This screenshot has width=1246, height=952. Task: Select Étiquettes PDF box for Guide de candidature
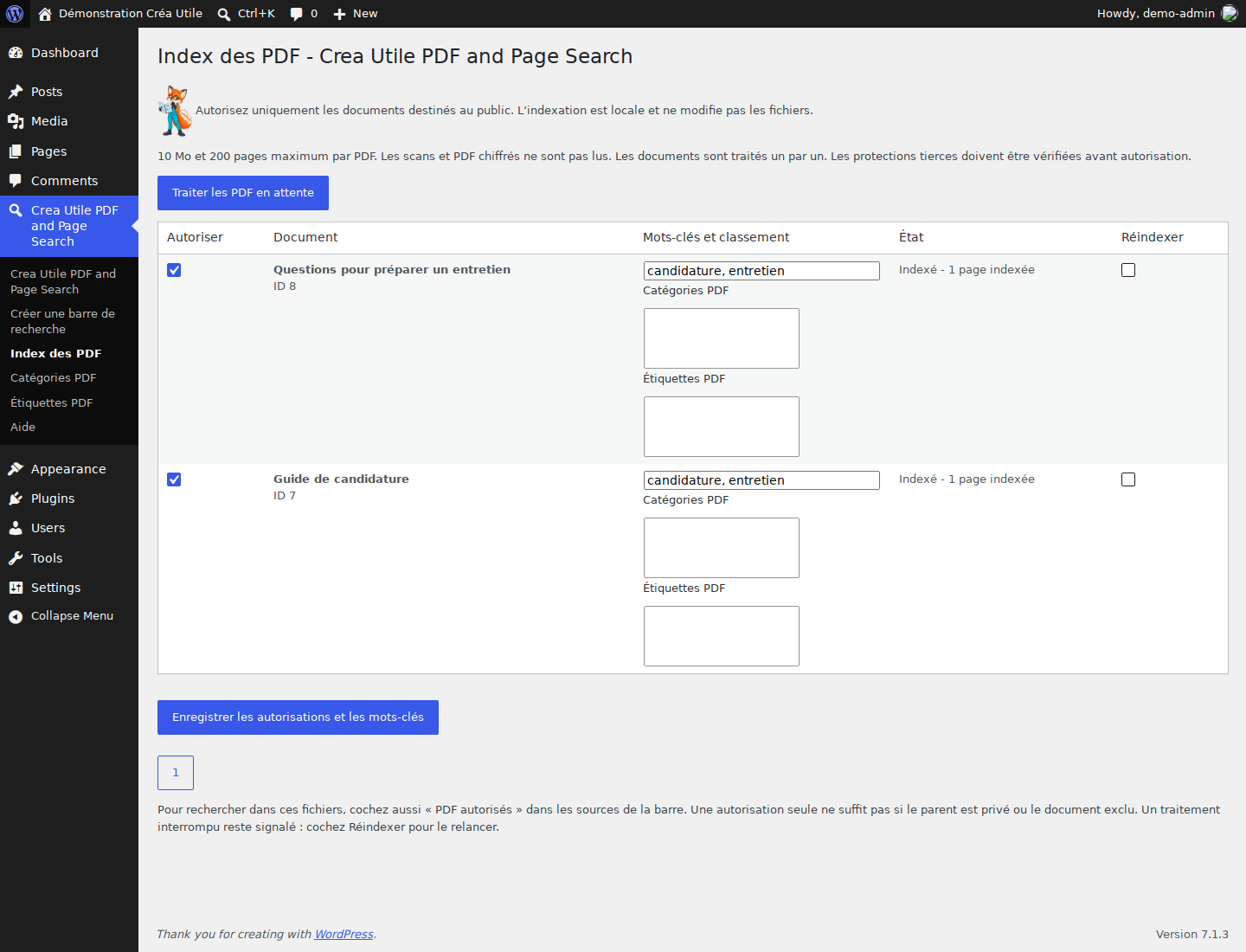pos(722,636)
